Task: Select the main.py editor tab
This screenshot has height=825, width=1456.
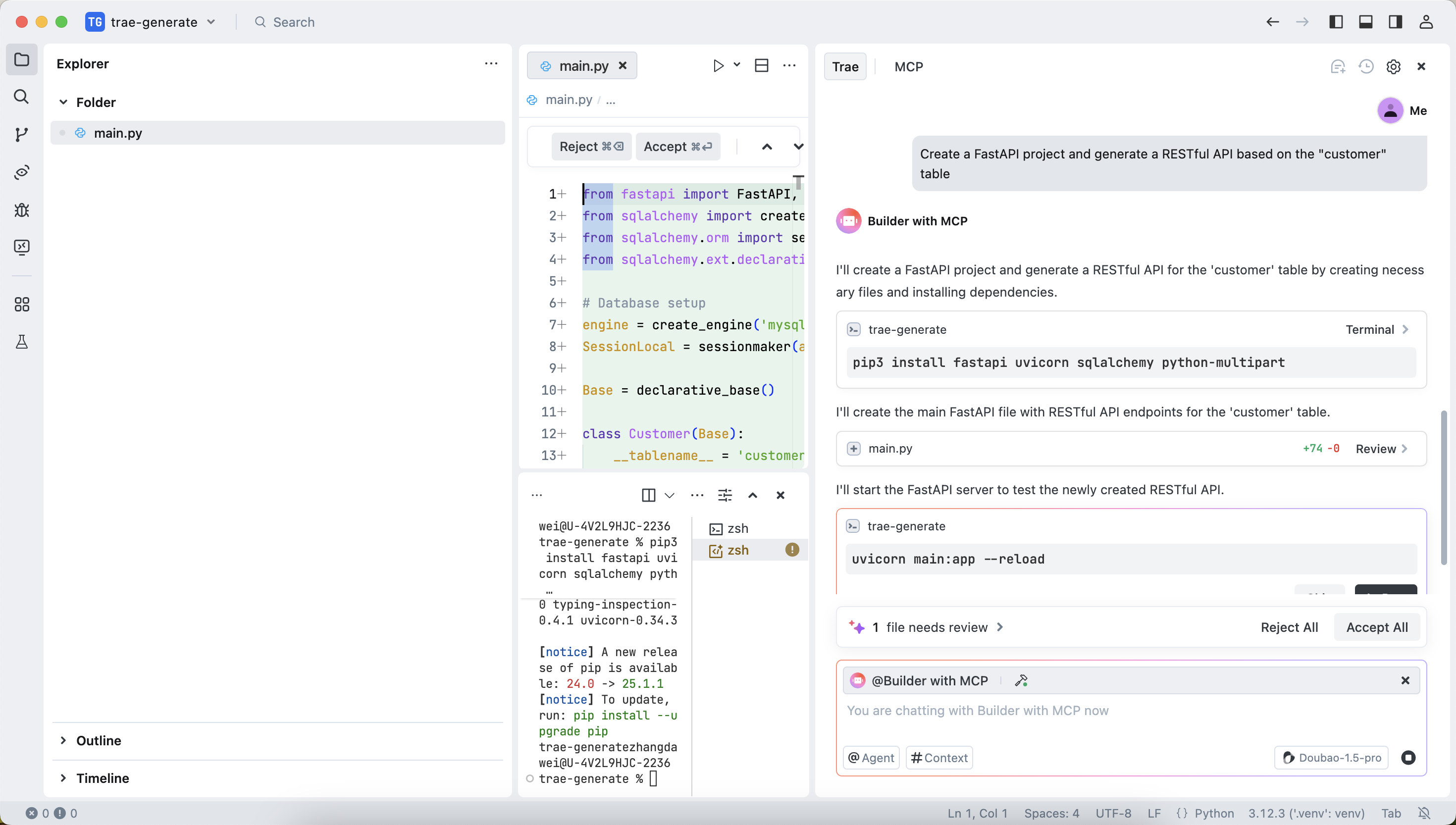Action: 582,66
